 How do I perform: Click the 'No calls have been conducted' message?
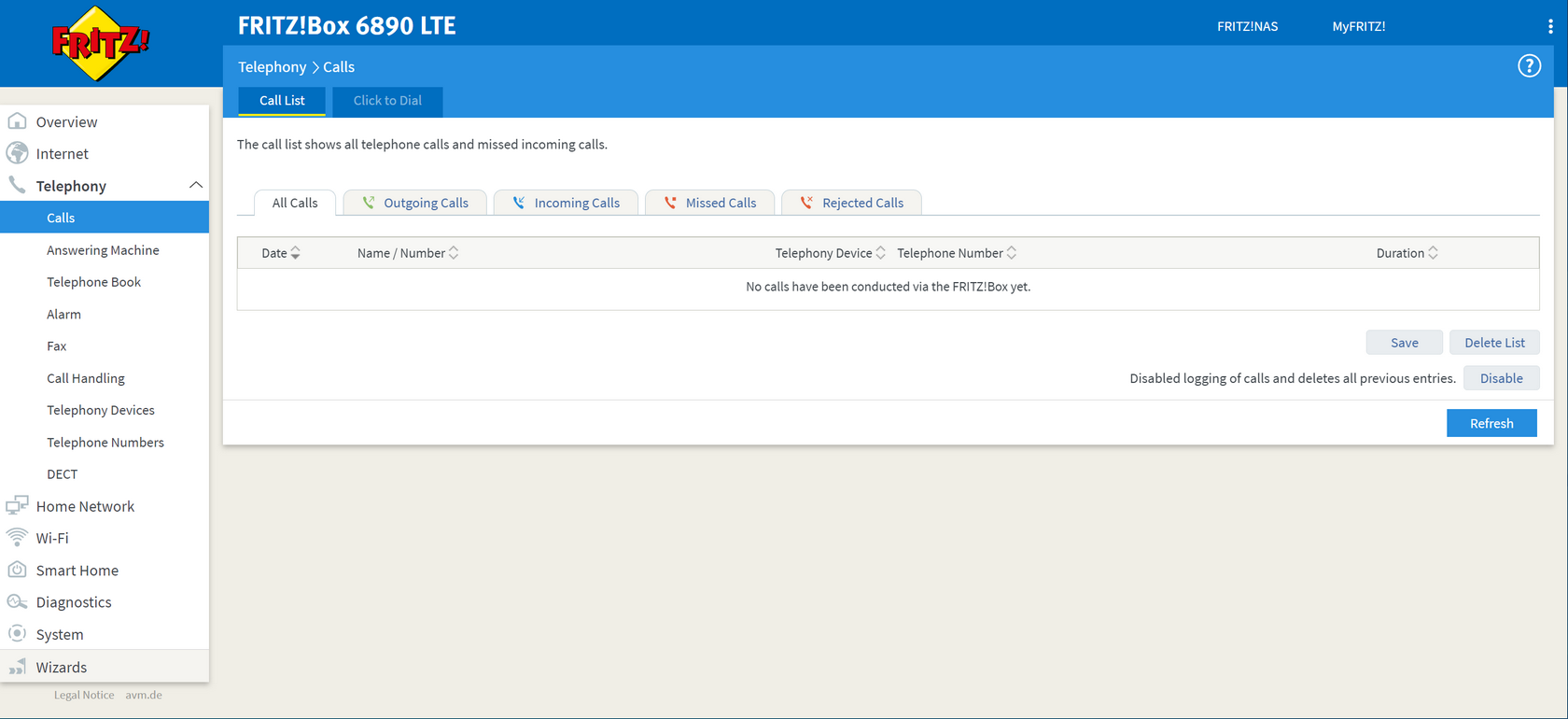(x=888, y=287)
